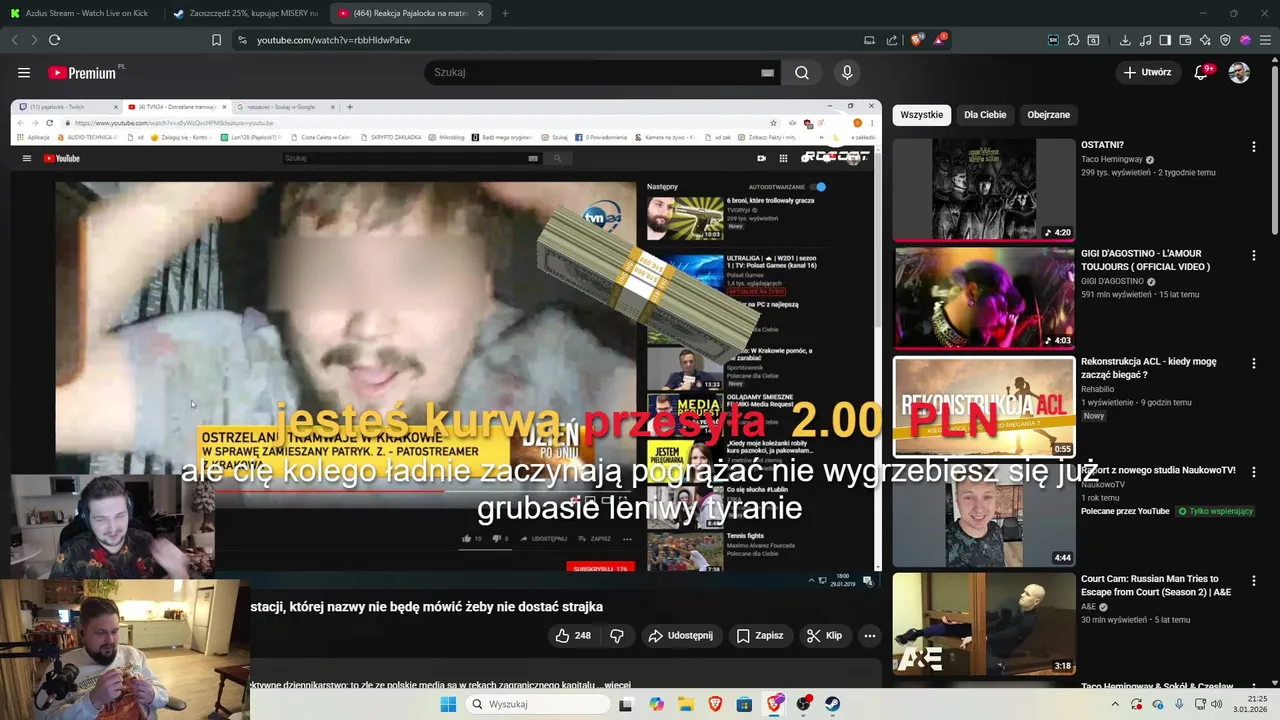Toggle autoplay switch inside the played video
Viewport: 1280px width, 720px height.
(819, 187)
